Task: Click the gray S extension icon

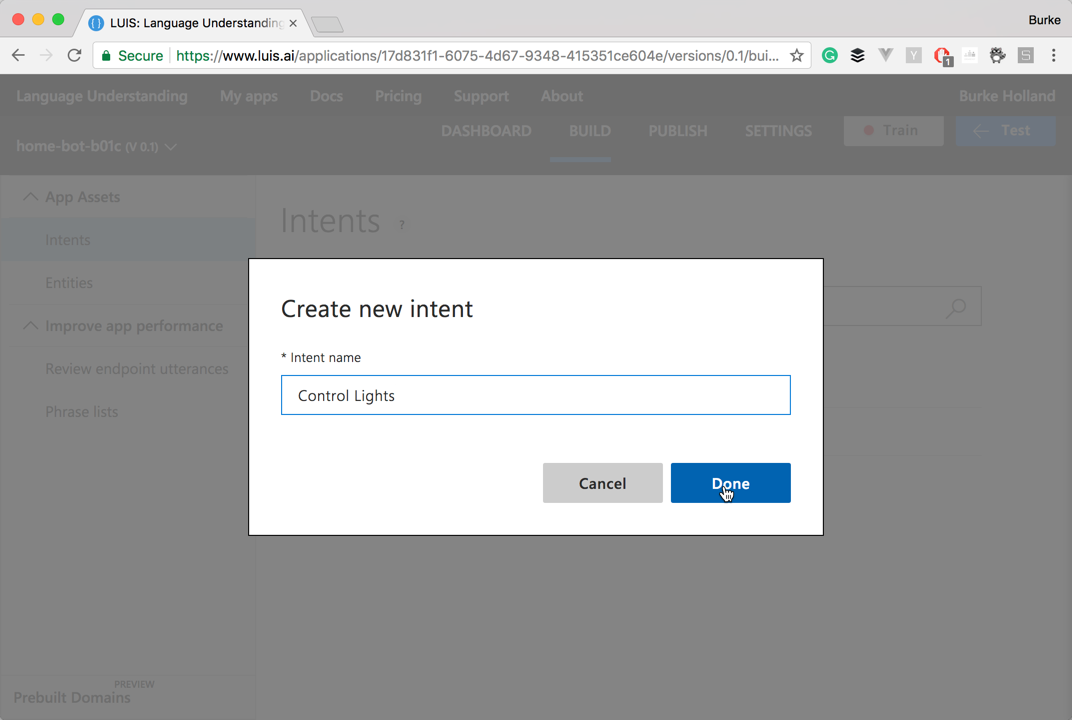Action: coord(1026,55)
